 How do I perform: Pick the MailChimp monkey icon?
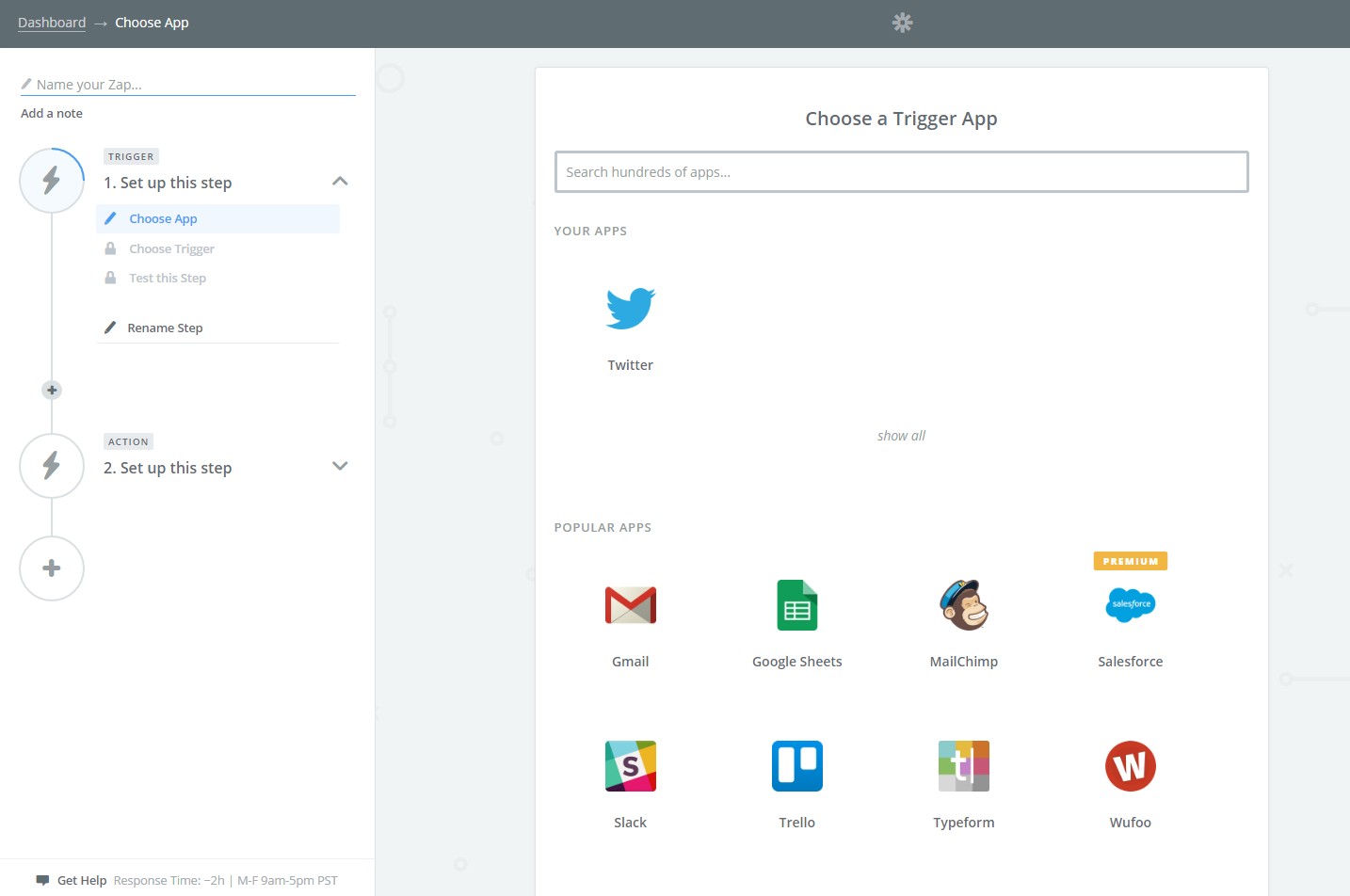(x=963, y=605)
